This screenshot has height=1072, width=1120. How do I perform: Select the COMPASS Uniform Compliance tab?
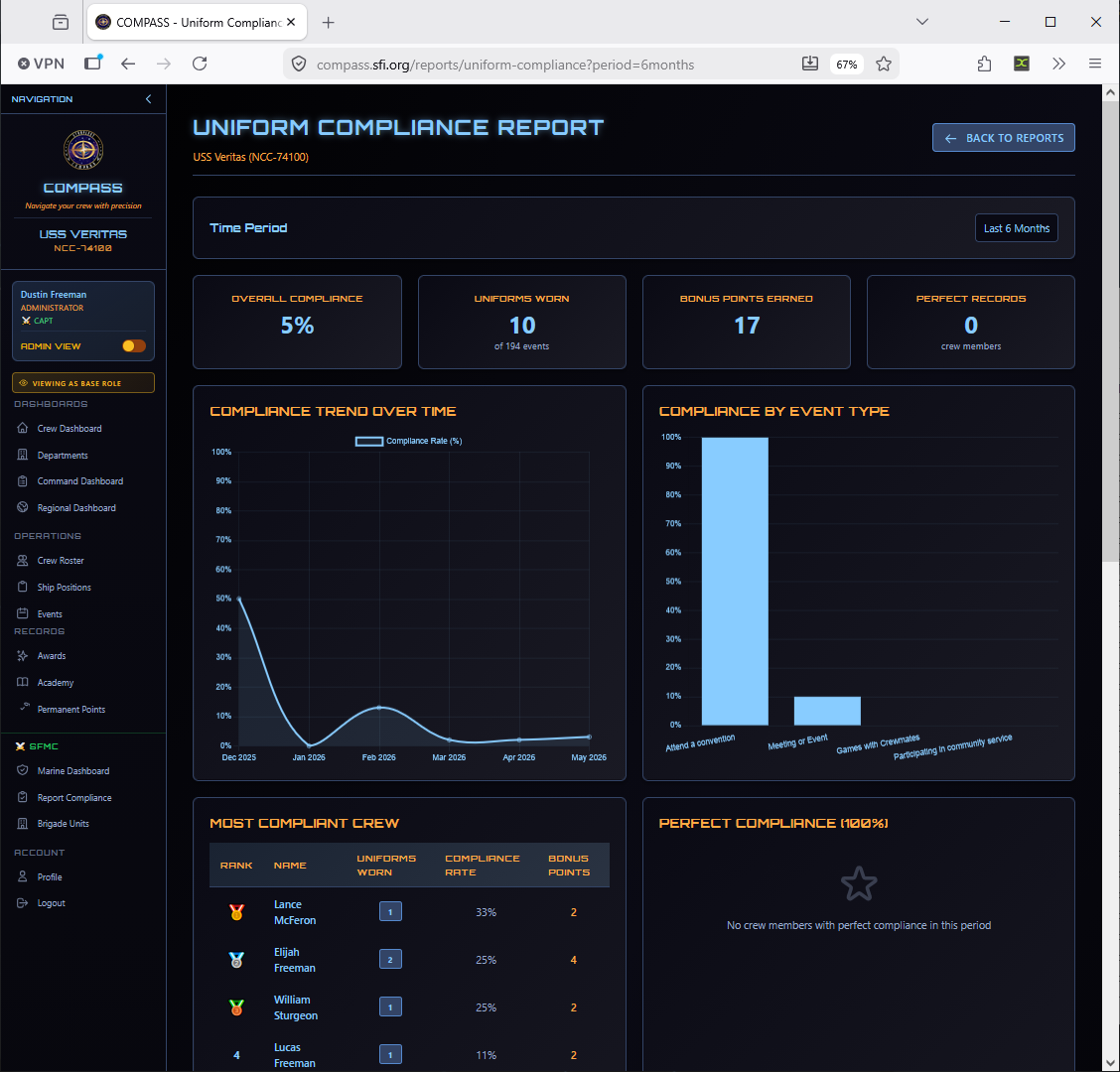198,22
